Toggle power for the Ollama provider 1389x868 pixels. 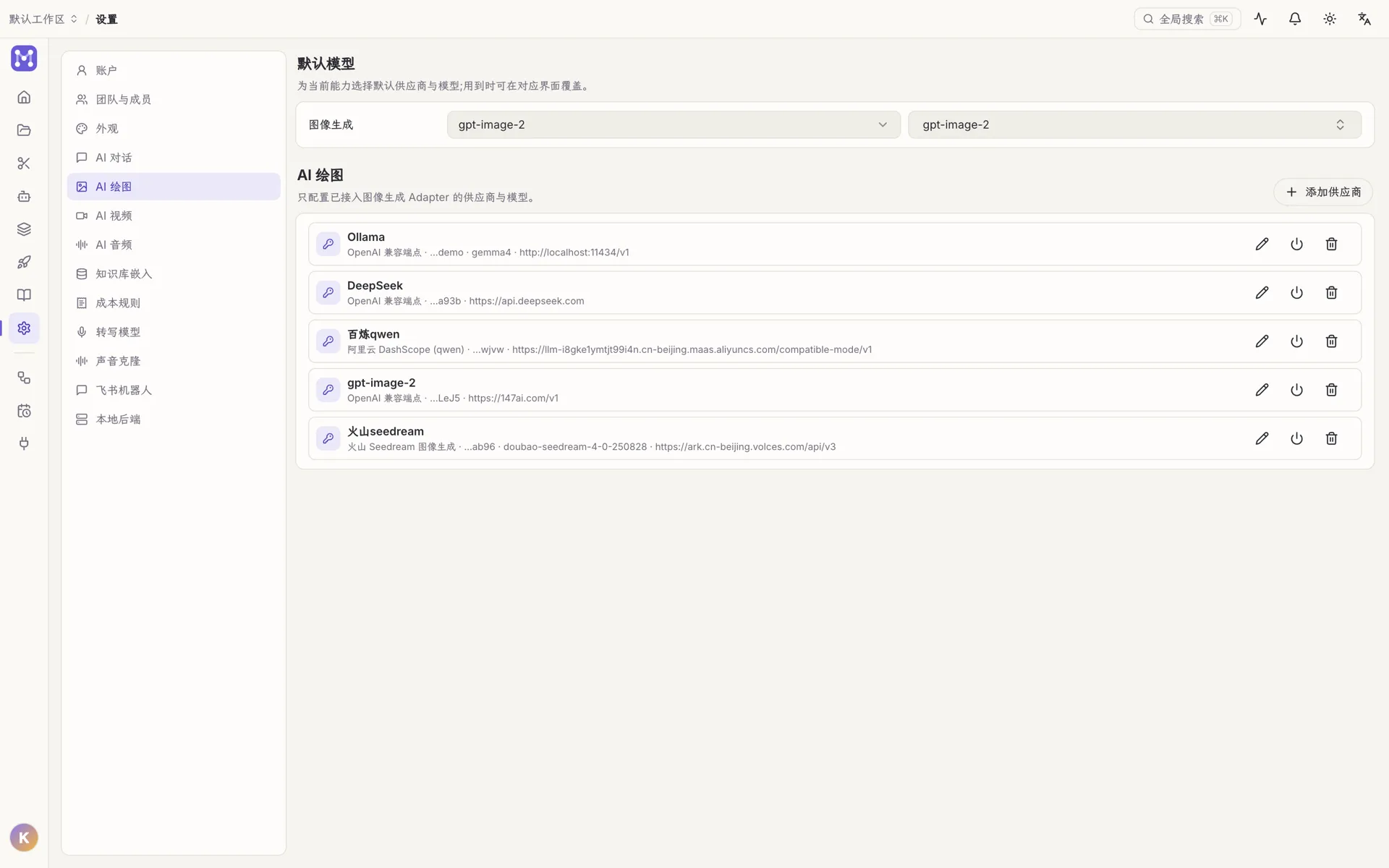click(x=1296, y=244)
